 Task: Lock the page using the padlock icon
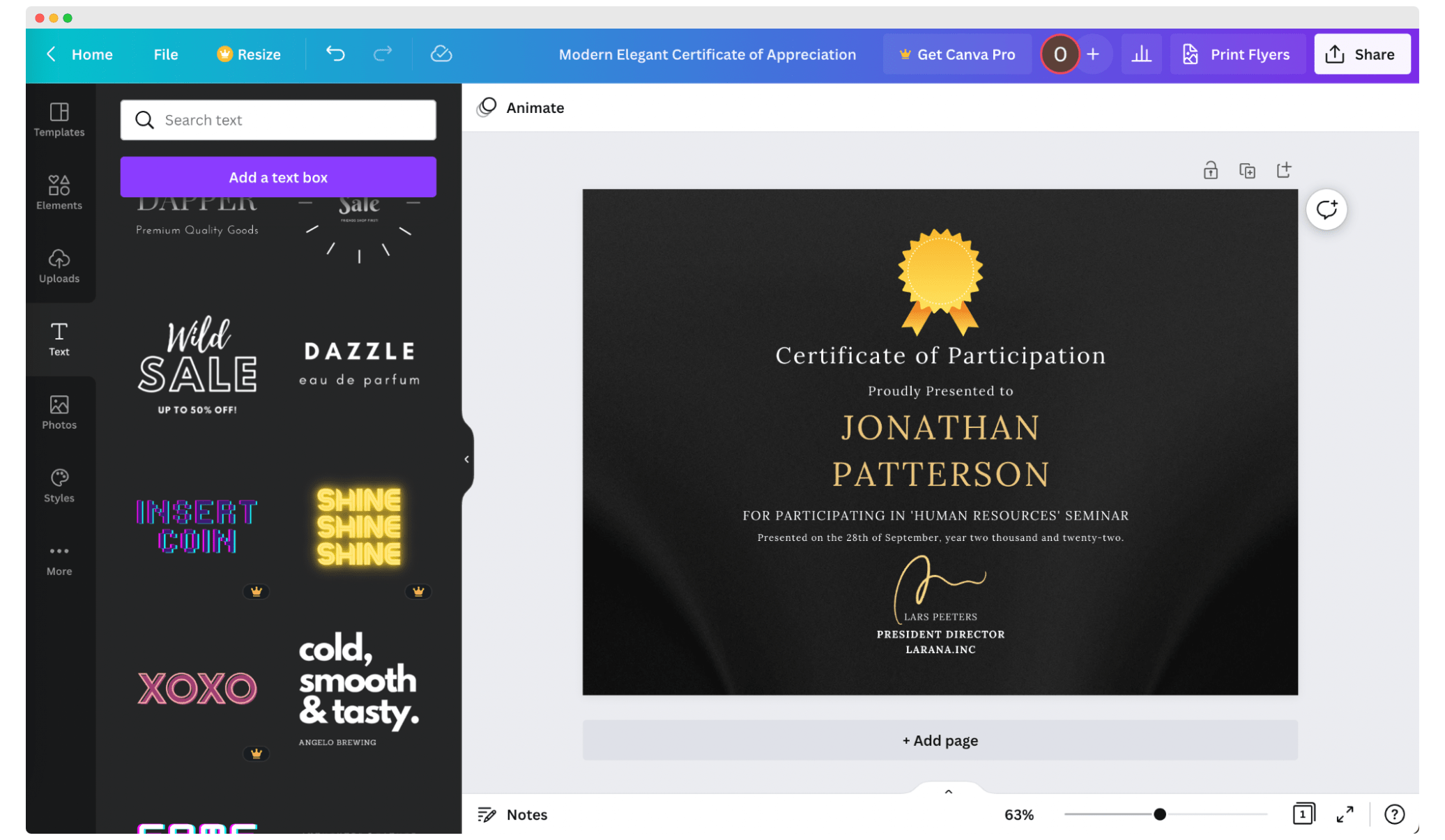(x=1210, y=170)
